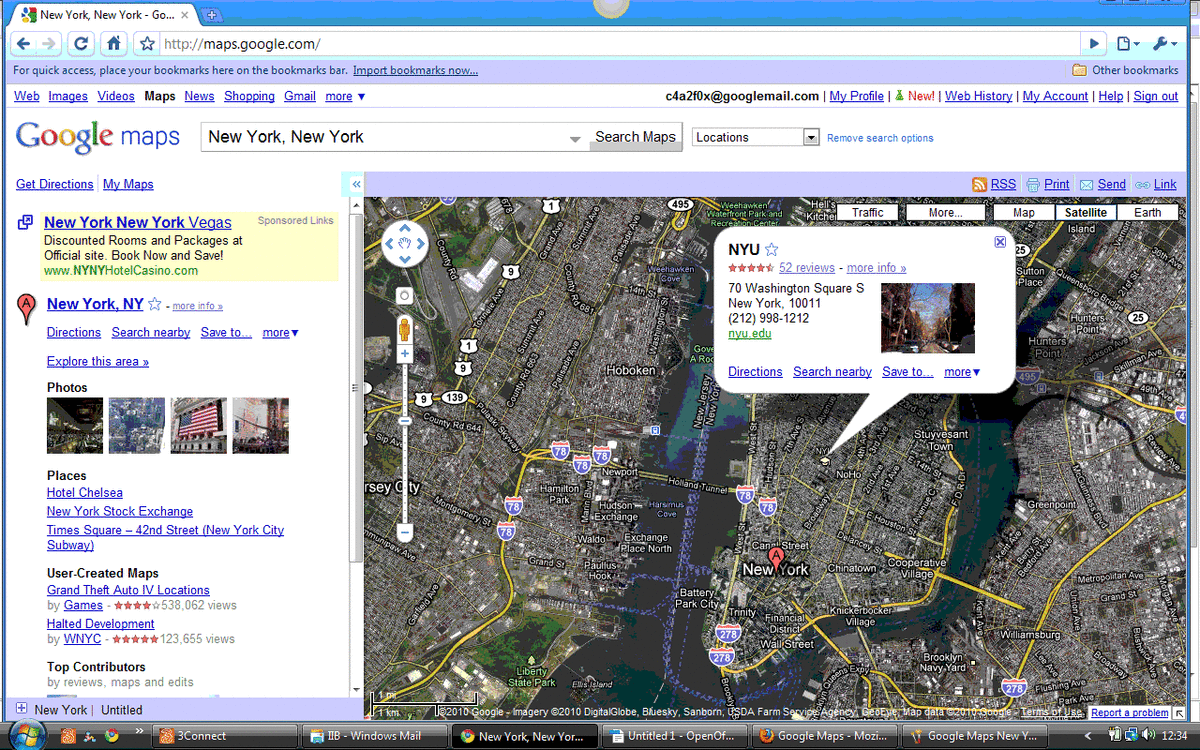The image size is (1200, 750).
Task: Close the NYU info balloon
Action: click(1000, 242)
